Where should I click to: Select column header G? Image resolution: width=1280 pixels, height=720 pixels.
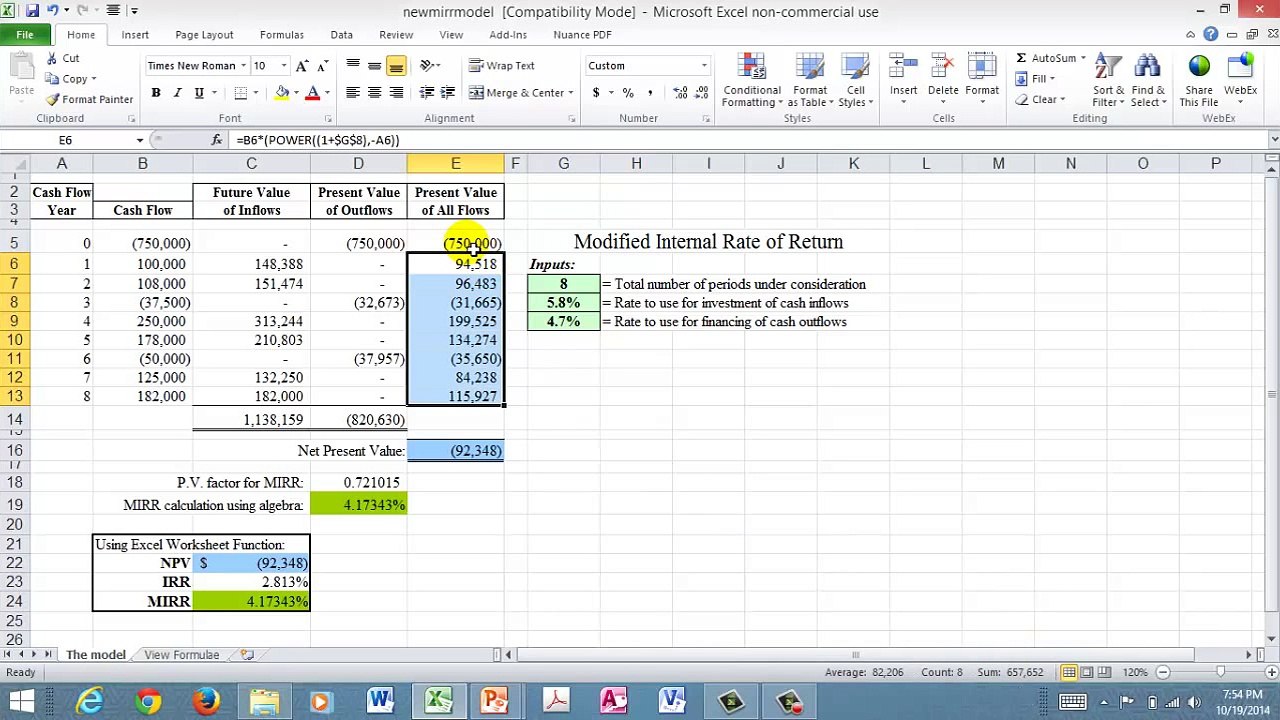pyautogui.click(x=564, y=164)
